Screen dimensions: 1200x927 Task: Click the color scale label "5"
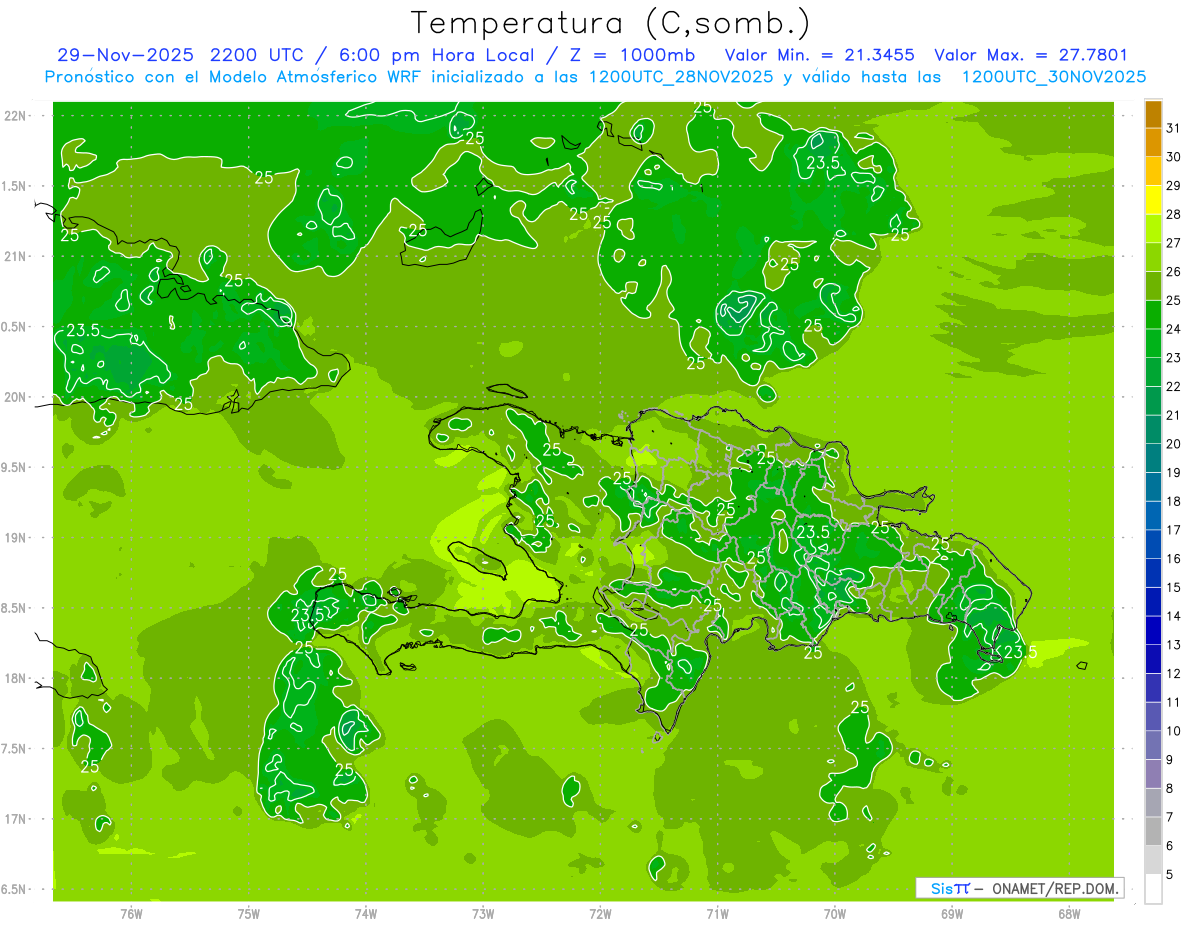[x=1170, y=875]
